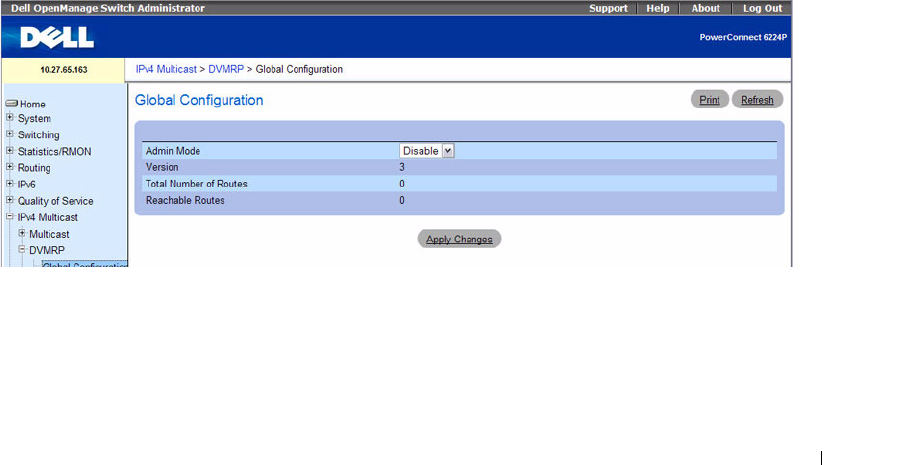Select IPv4 Multicast label in tree

point(48,217)
